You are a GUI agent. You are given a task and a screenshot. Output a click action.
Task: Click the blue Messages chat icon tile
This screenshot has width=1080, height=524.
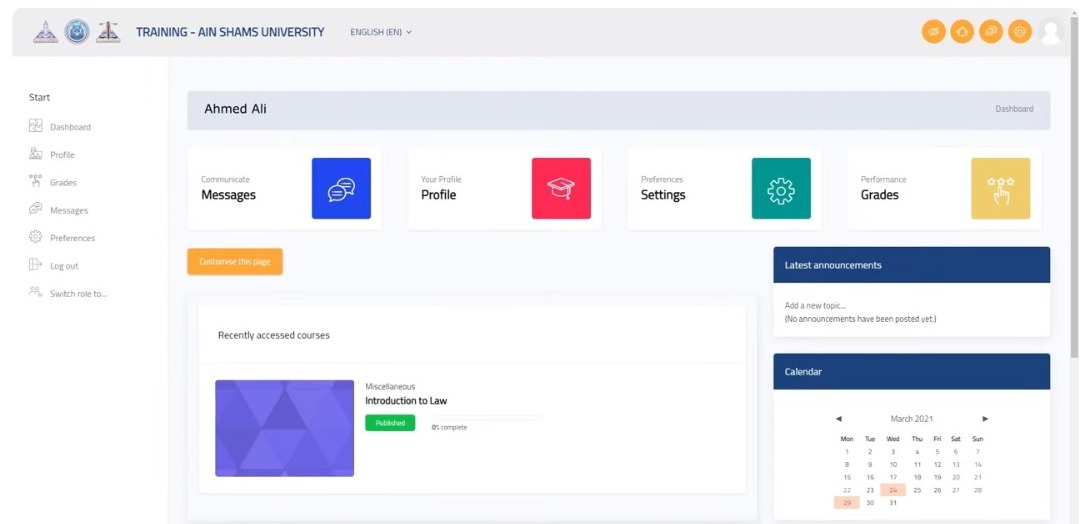click(x=341, y=188)
